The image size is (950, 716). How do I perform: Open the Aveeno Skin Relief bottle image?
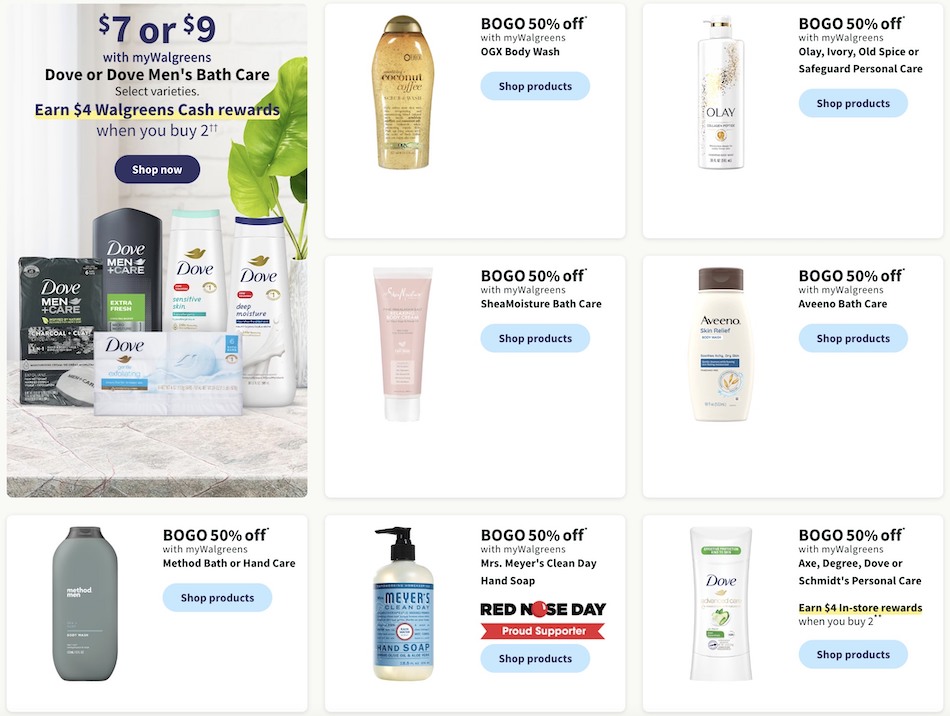(720, 343)
